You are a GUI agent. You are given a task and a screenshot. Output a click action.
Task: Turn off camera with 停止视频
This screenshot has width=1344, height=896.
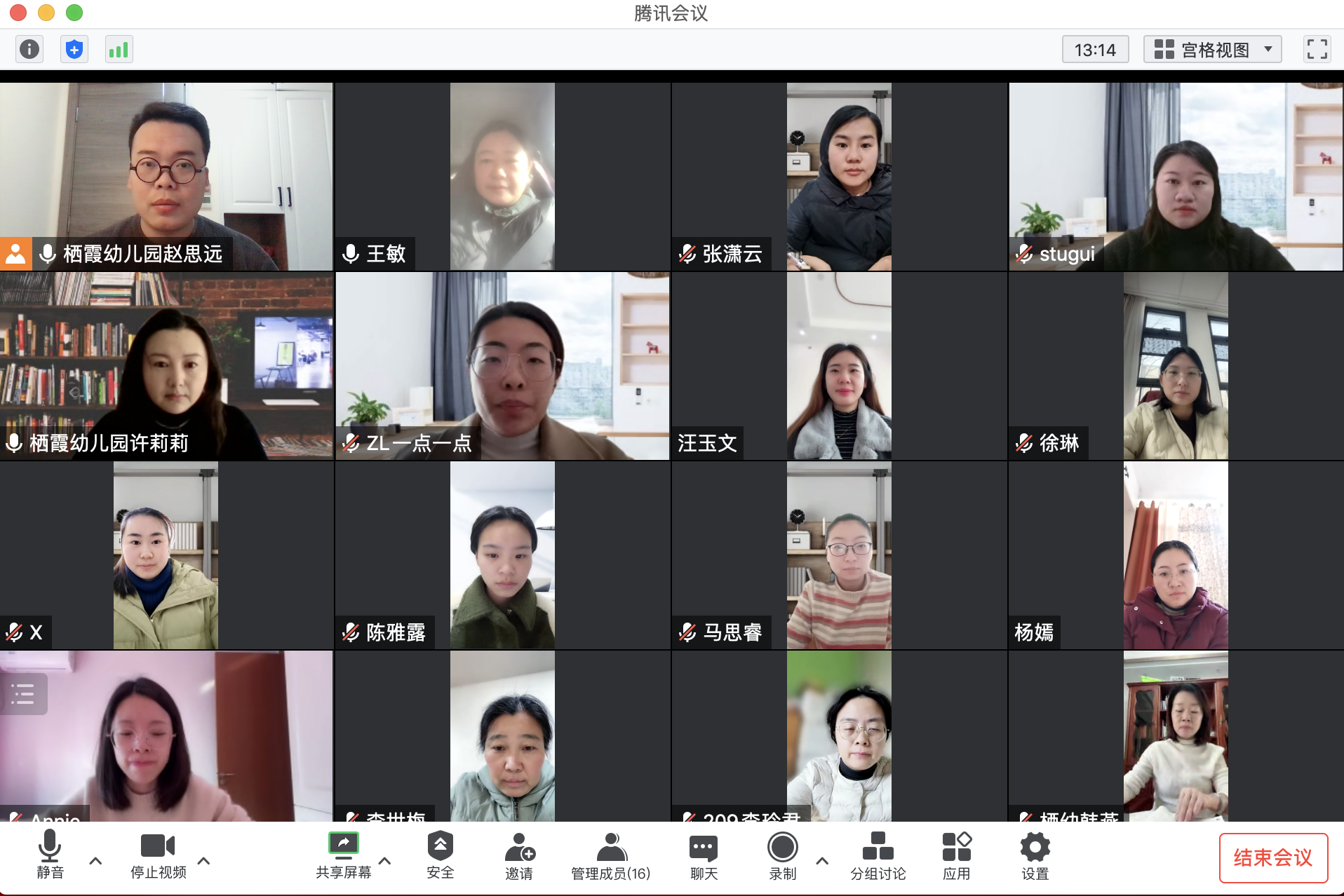click(x=158, y=855)
